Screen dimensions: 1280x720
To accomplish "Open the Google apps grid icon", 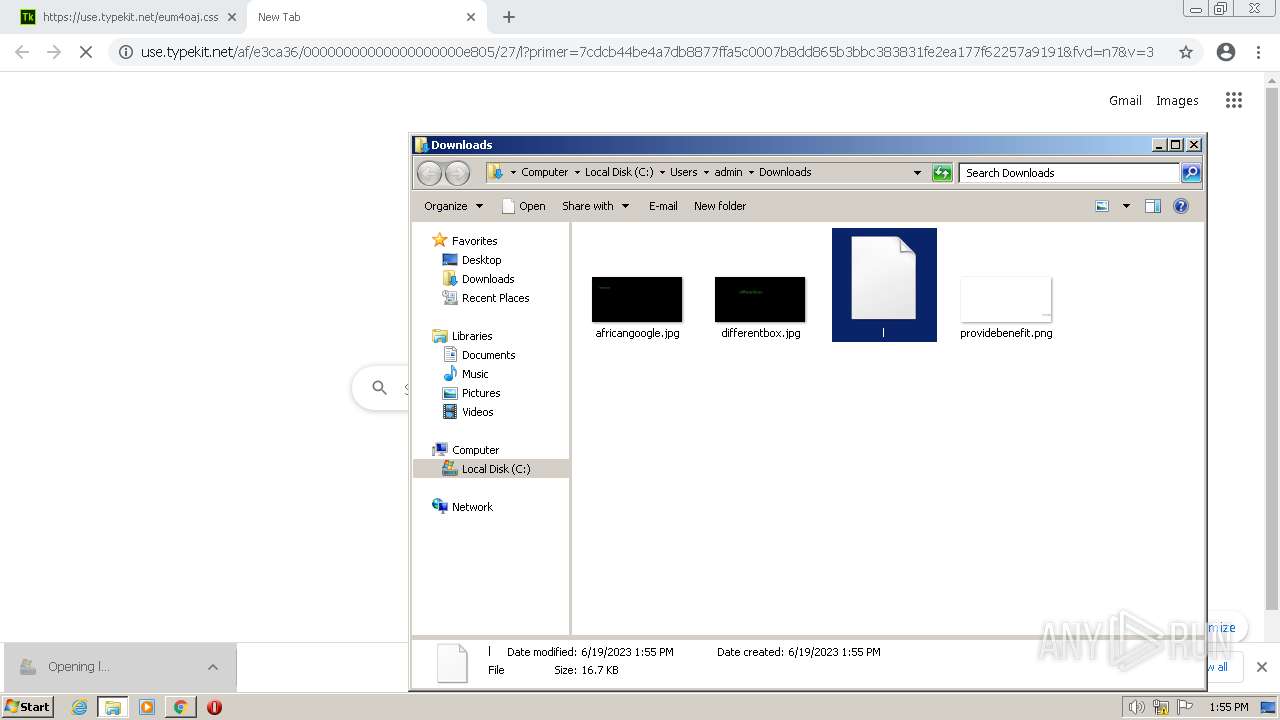I will point(1234,100).
